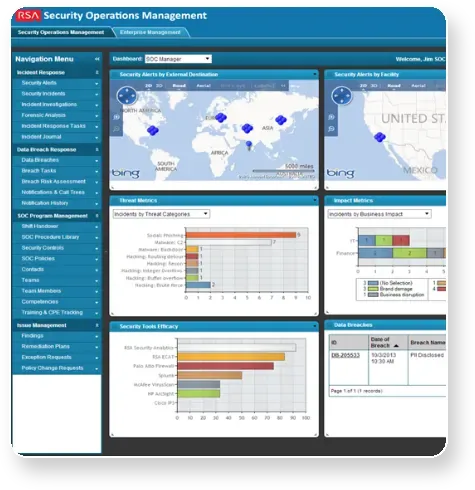Click the Hacking: Brute force blue bar
The height and width of the screenshot is (490, 475).
click(x=198, y=285)
